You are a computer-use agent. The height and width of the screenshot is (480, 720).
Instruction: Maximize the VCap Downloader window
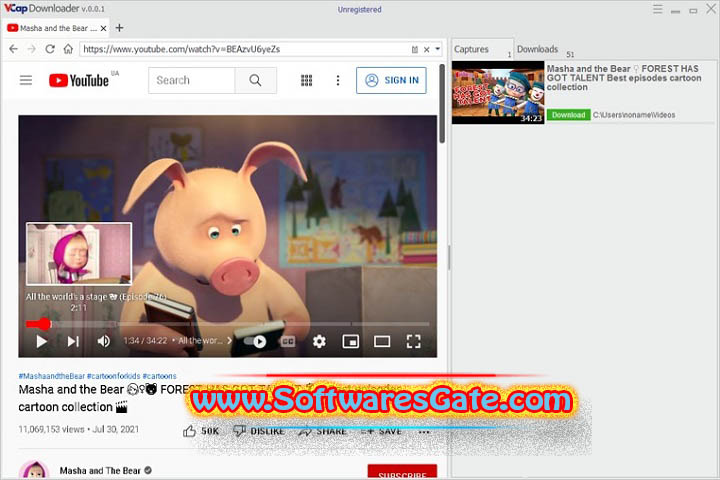pyautogui.click(x=693, y=10)
